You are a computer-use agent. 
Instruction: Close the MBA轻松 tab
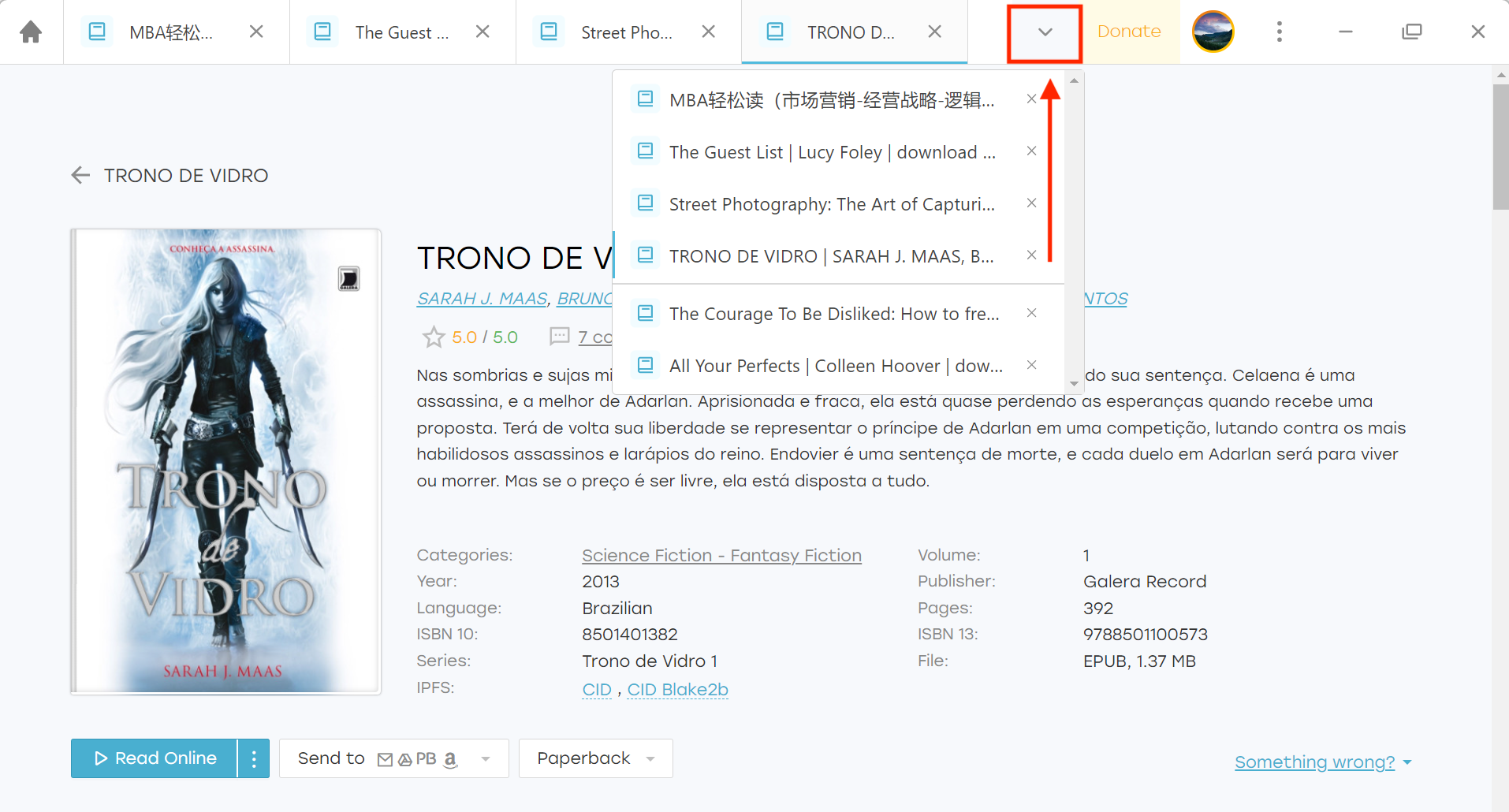tap(256, 32)
